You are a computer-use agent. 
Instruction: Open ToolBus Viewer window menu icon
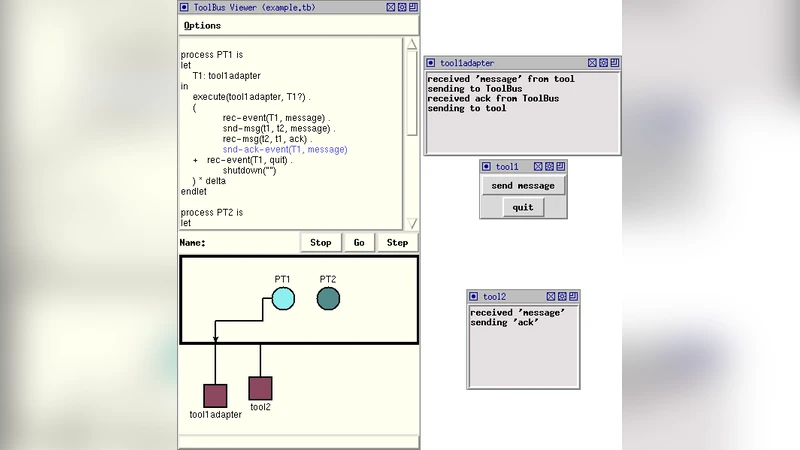point(185,7)
